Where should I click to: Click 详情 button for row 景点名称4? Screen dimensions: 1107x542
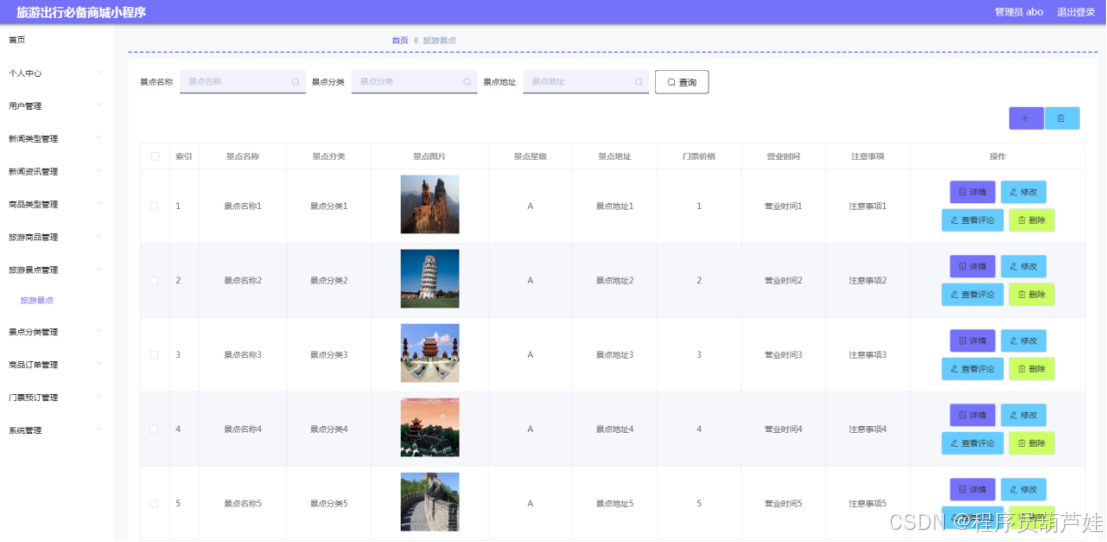pos(972,415)
